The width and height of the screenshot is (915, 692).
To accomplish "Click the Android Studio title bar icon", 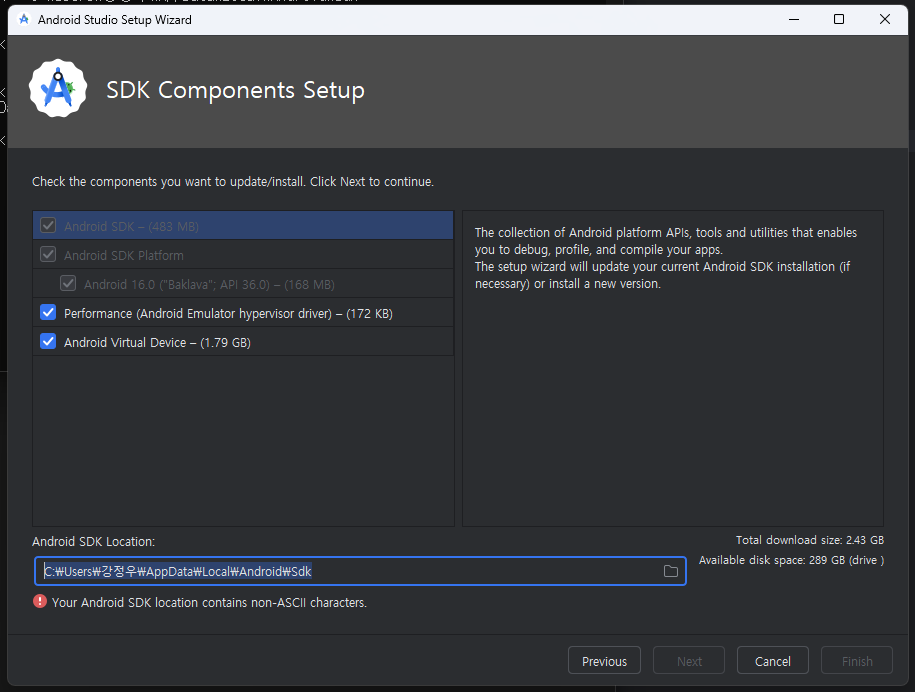I will (x=24, y=19).
